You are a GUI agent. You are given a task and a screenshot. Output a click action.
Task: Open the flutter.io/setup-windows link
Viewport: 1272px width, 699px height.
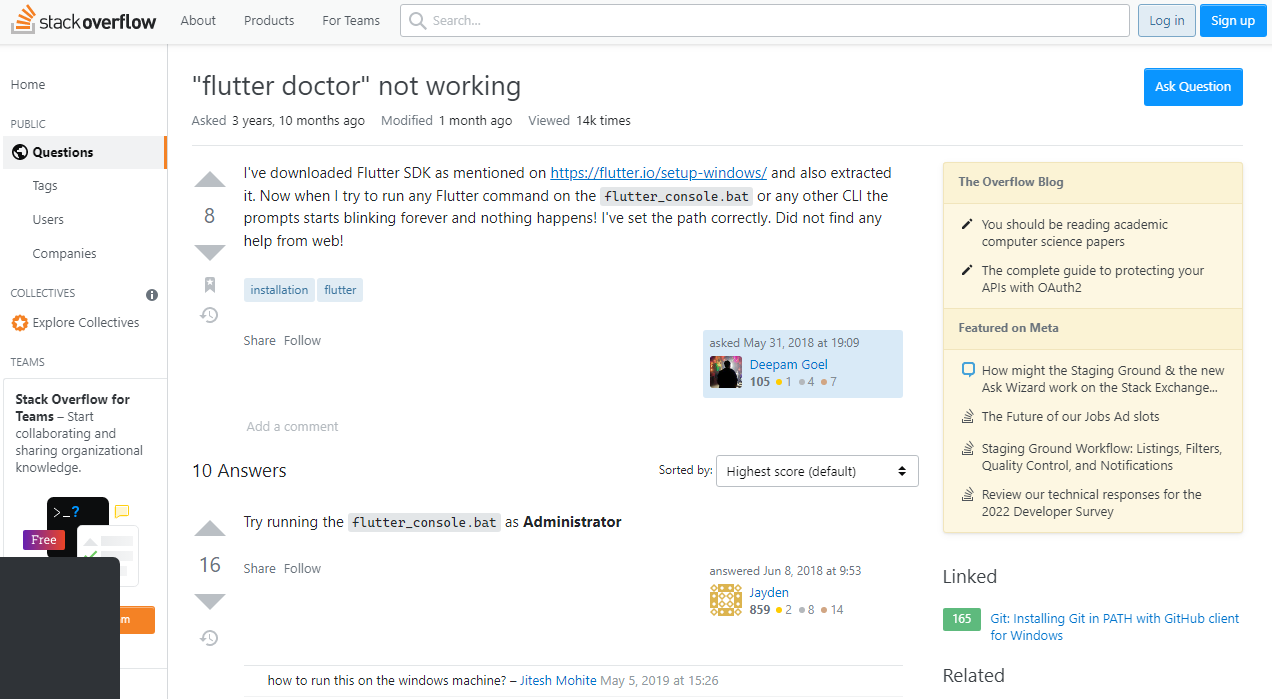click(x=659, y=173)
